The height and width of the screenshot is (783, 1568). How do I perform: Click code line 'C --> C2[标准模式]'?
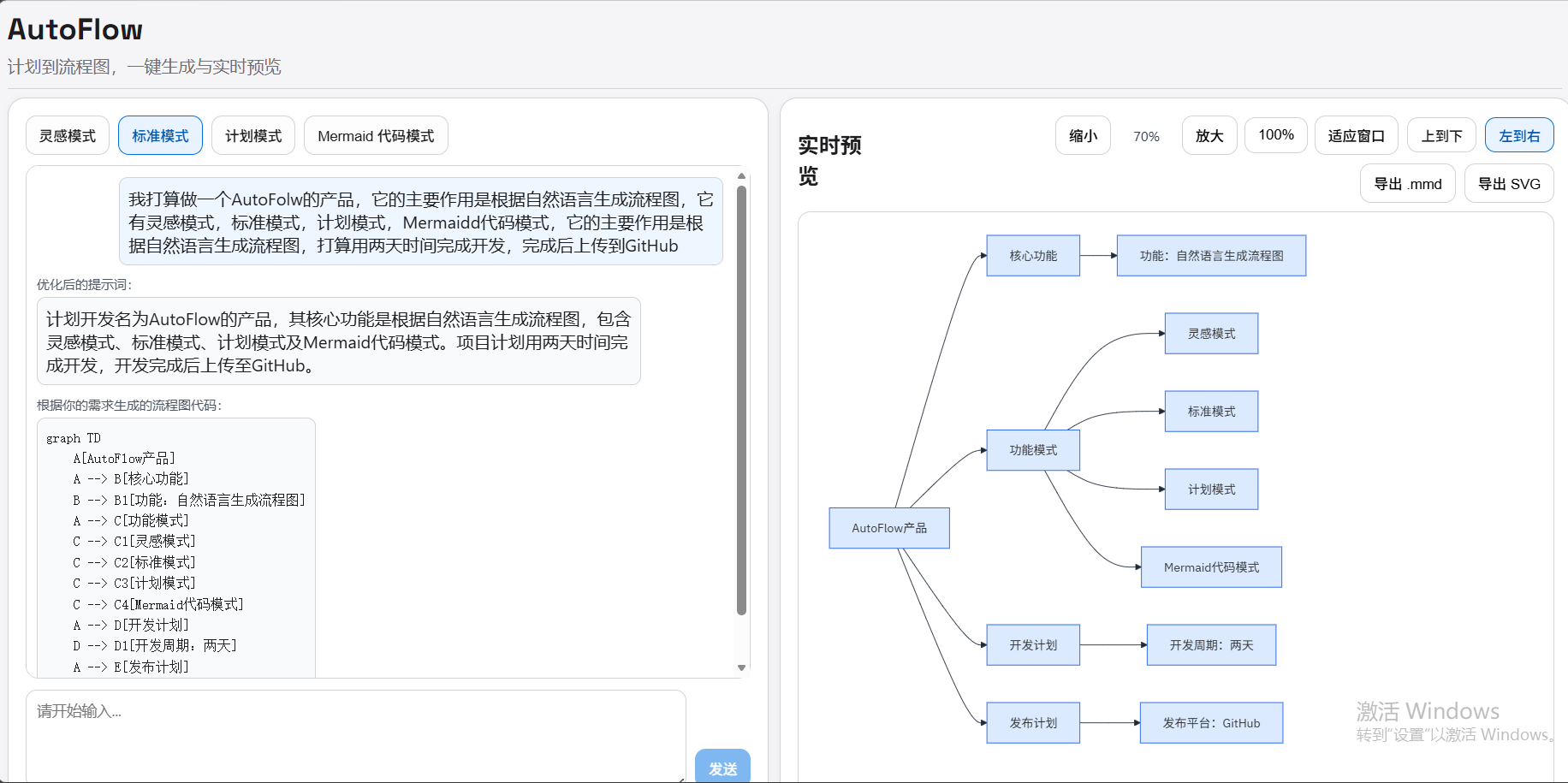(134, 562)
